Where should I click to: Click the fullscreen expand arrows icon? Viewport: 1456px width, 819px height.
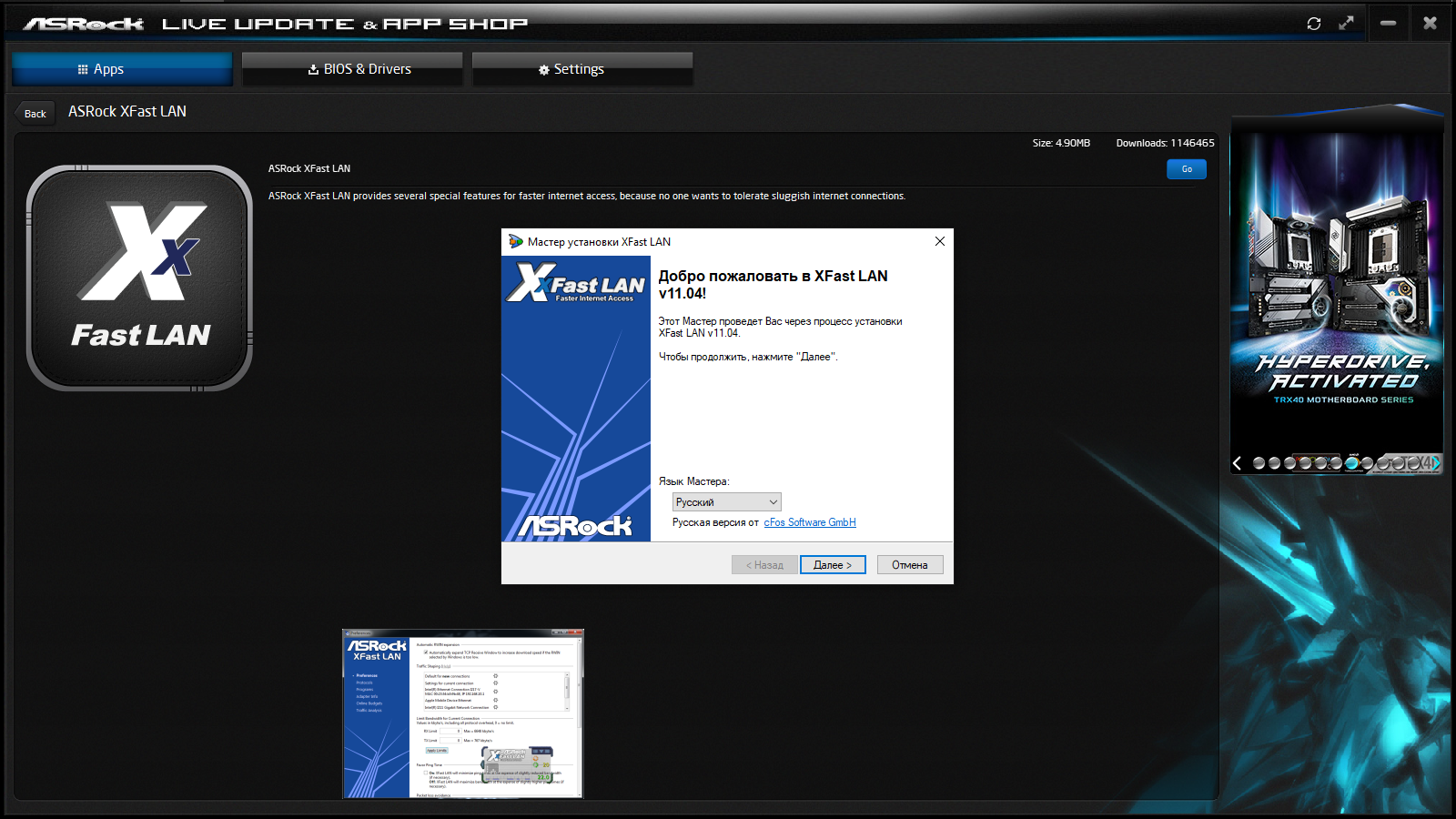[x=1346, y=24]
